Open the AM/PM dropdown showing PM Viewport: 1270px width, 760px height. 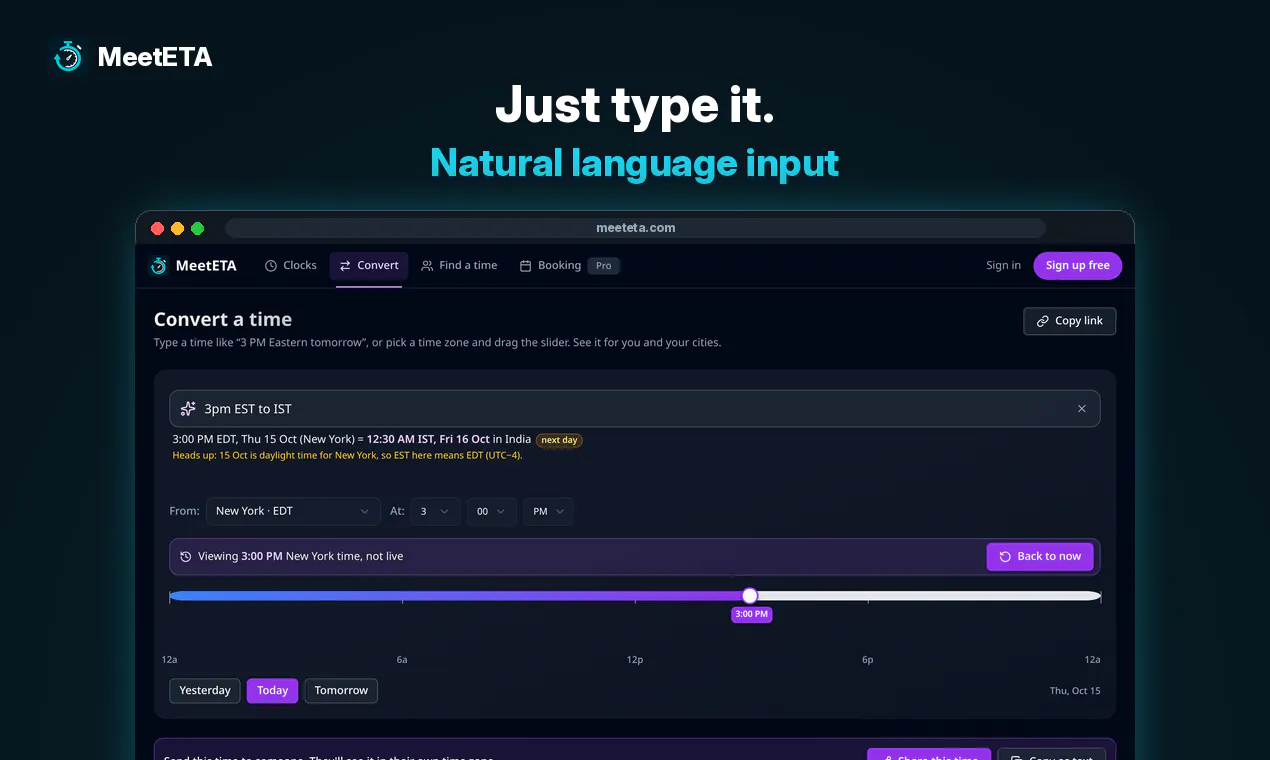click(548, 511)
